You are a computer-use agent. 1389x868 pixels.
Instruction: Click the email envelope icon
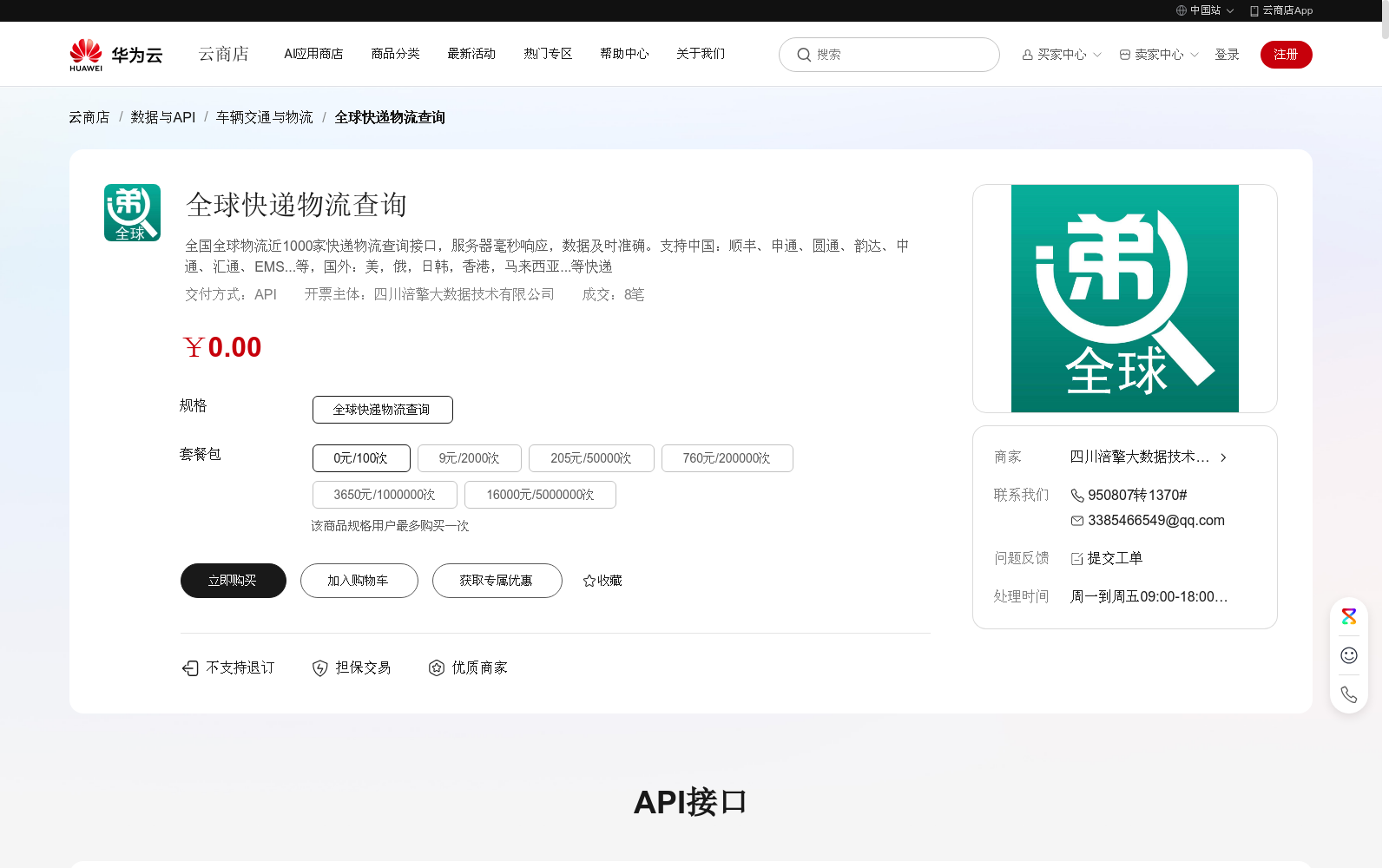(x=1077, y=521)
